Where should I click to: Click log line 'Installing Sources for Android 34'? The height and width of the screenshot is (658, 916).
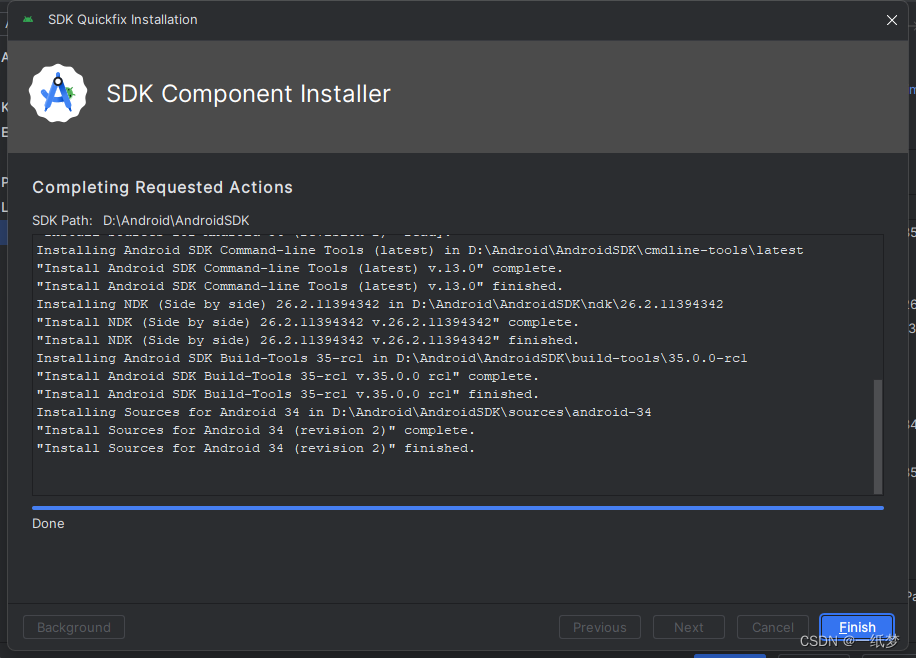(344, 413)
